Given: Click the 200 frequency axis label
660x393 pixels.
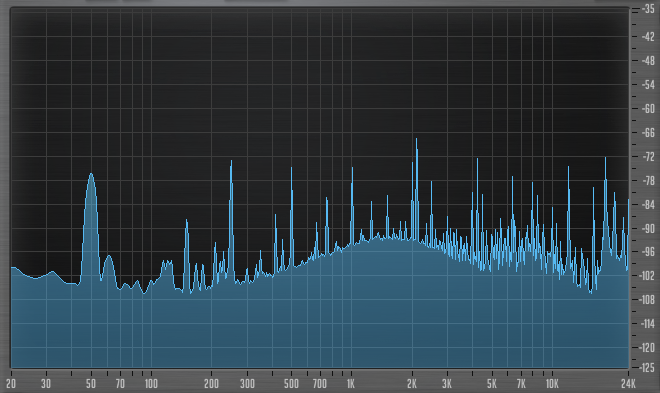Looking at the screenshot, I should [211, 384].
